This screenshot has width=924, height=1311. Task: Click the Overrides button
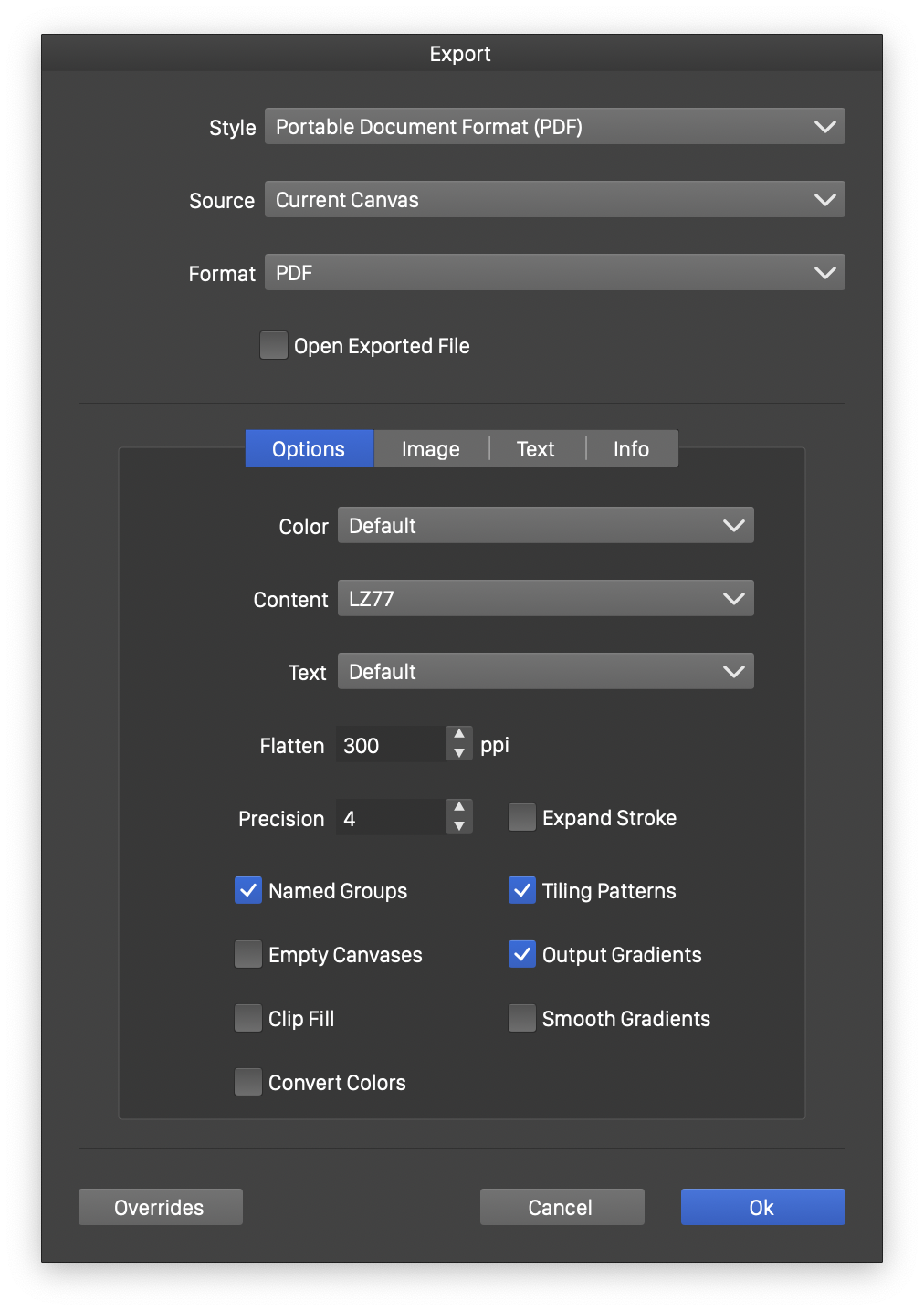pyautogui.click(x=160, y=1207)
